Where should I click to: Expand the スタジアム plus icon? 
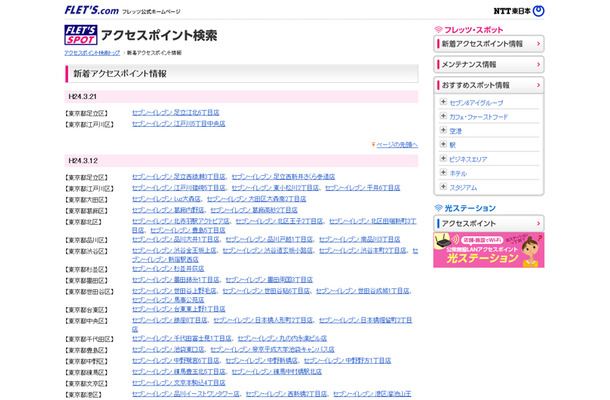click(443, 186)
